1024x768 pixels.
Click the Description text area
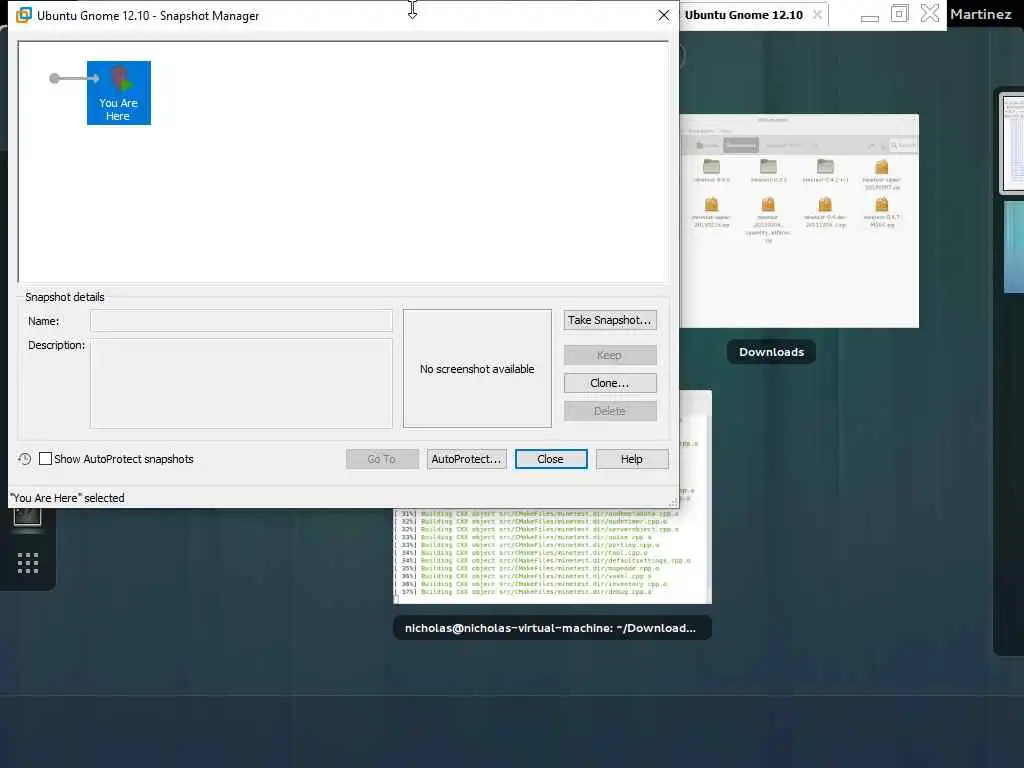[x=241, y=383]
